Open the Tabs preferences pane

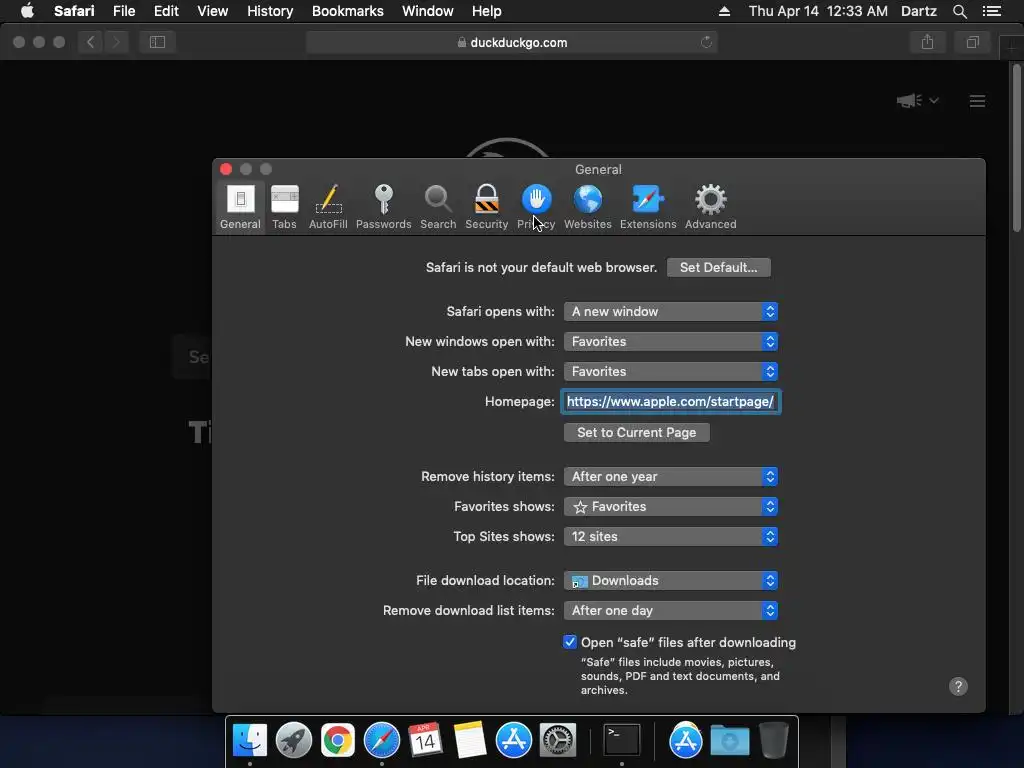point(284,207)
